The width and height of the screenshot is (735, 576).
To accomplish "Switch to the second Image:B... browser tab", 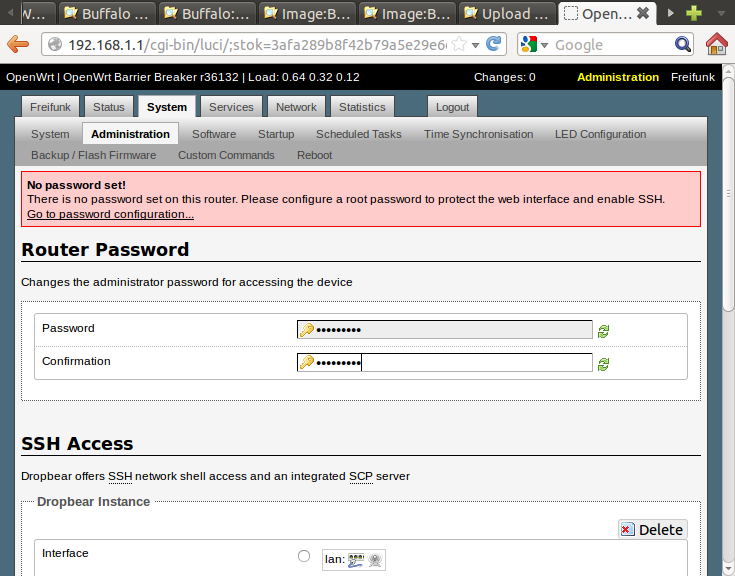I will coord(407,13).
